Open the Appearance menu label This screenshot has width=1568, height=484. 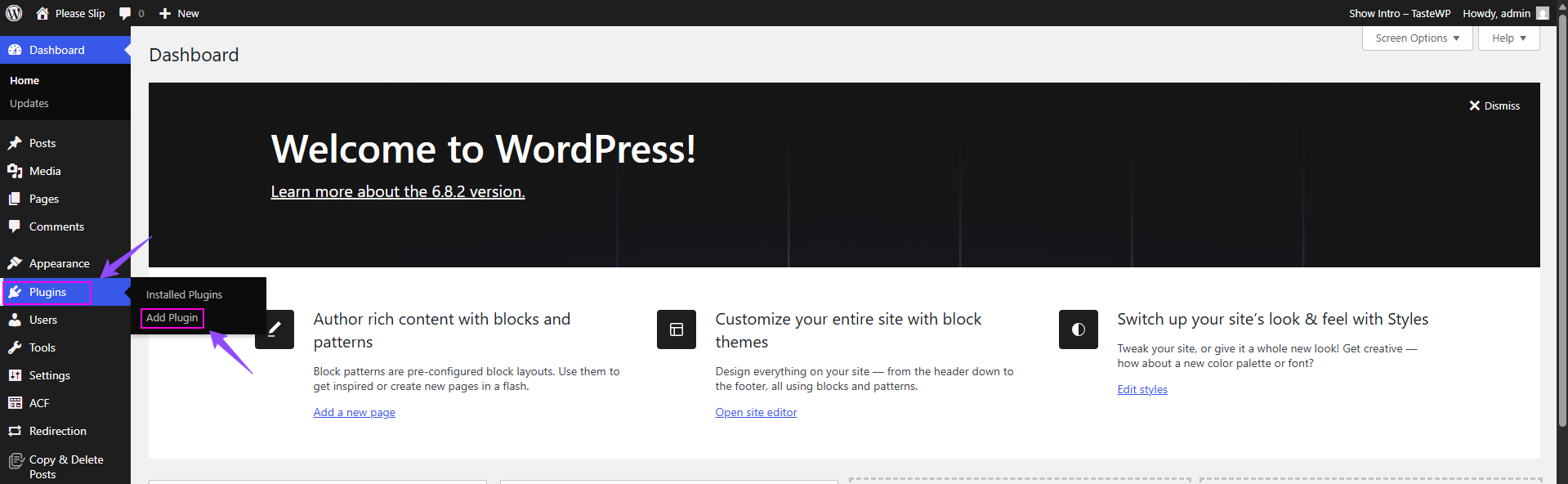point(60,263)
